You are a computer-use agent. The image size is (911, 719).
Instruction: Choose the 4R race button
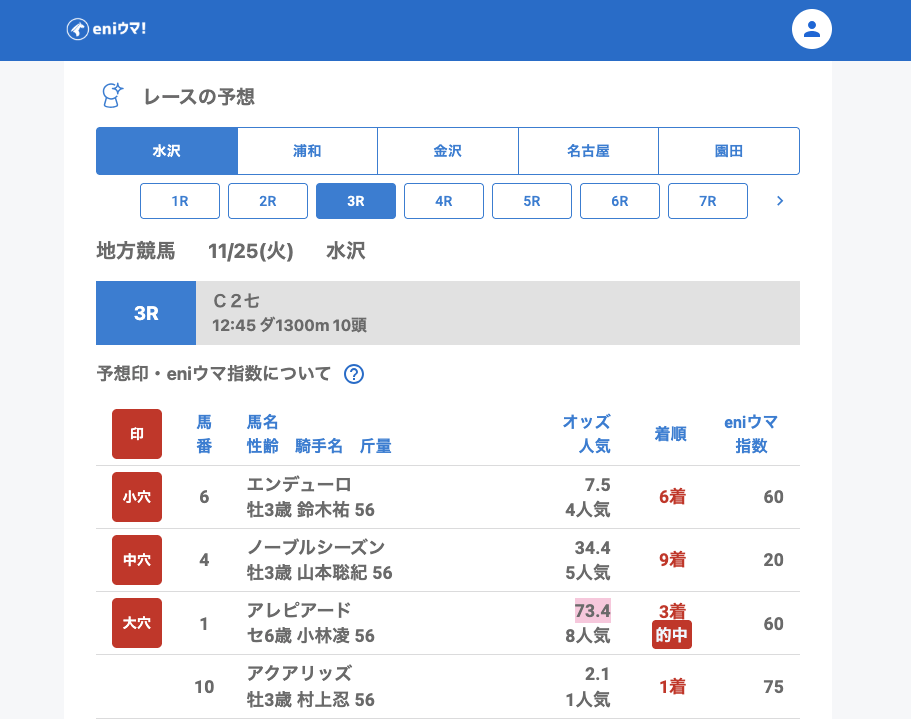click(444, 201)
